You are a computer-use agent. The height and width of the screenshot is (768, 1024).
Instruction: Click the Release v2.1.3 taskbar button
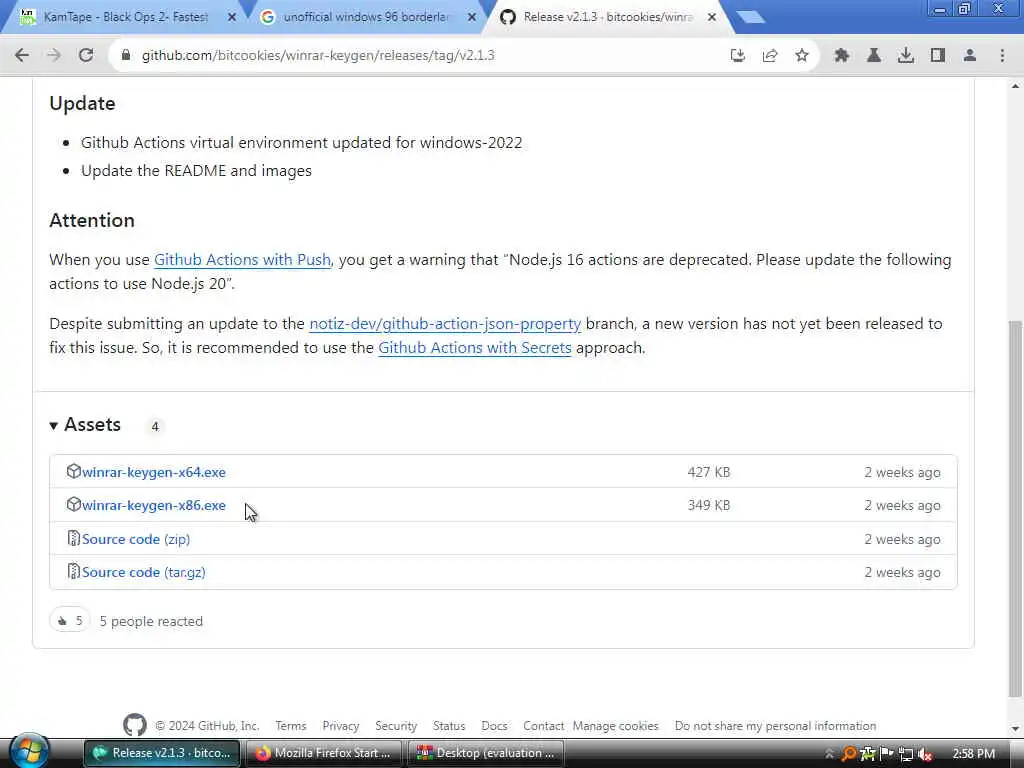tap(162, 753)
